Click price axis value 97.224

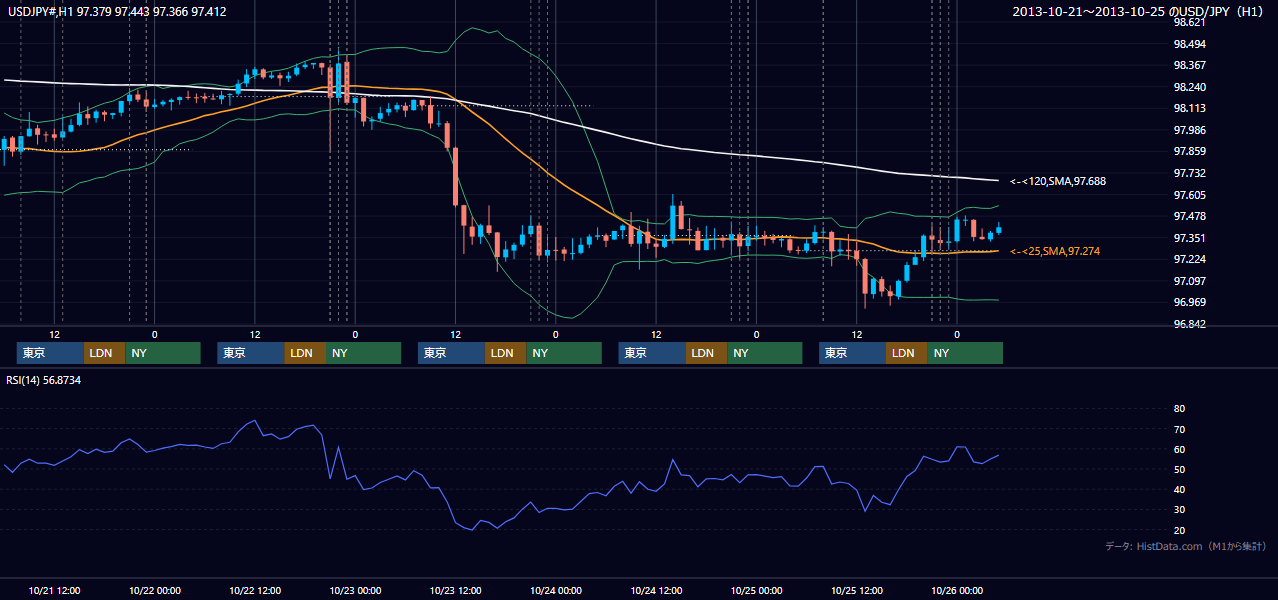1189,259
